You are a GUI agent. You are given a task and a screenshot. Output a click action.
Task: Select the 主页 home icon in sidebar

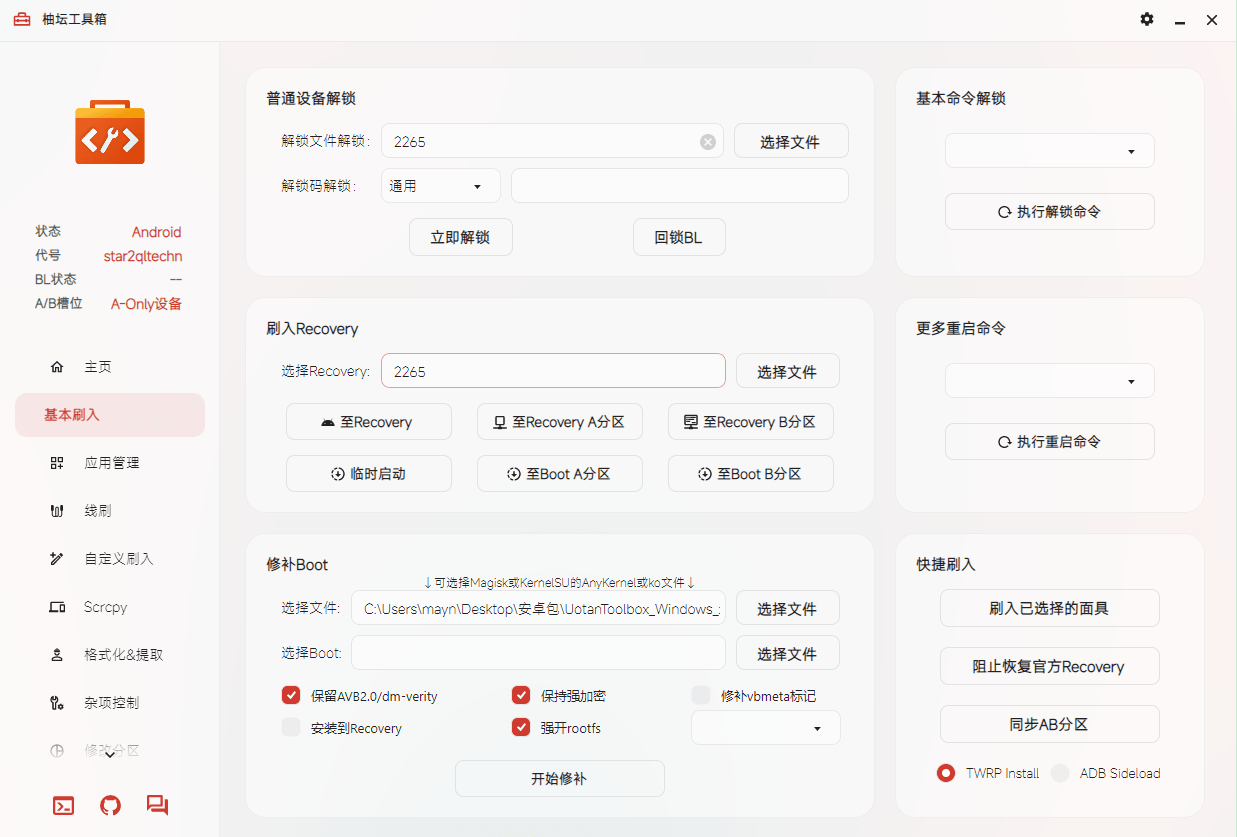click(57, 366)
